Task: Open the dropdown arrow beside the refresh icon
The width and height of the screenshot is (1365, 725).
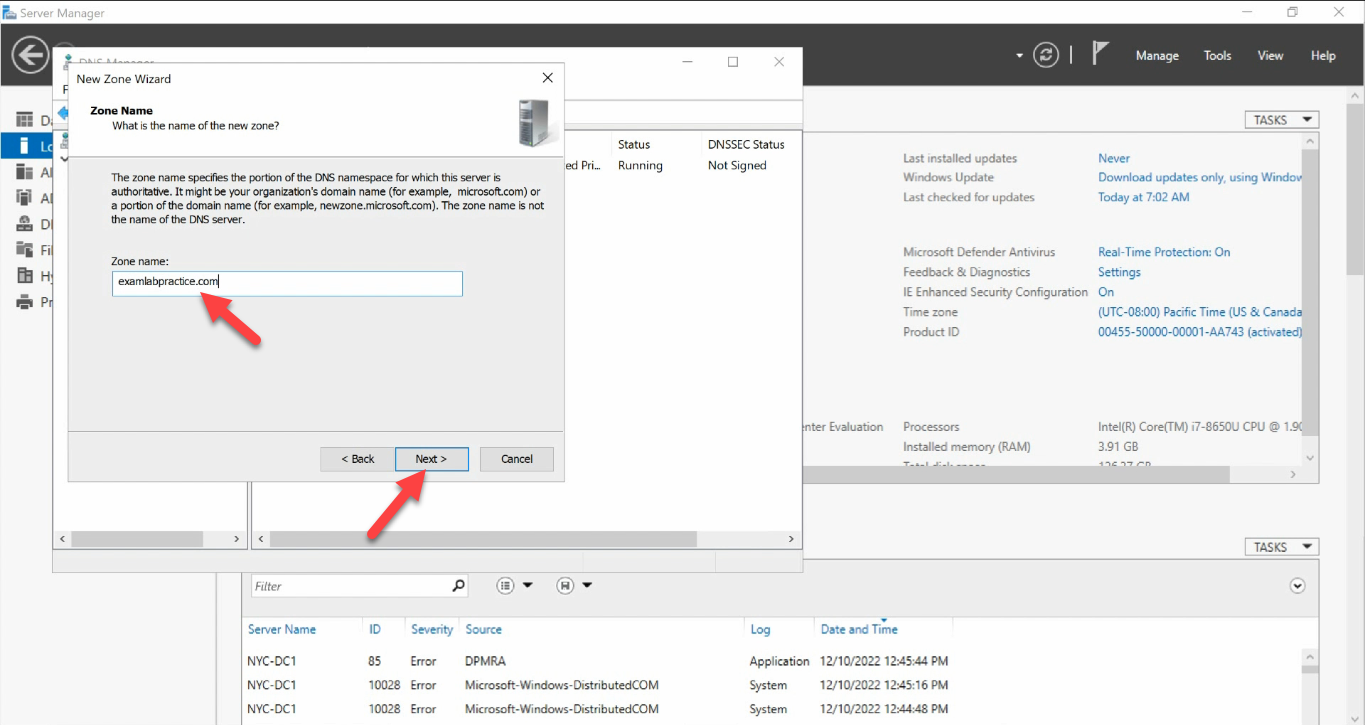Action: [1019, 56]
